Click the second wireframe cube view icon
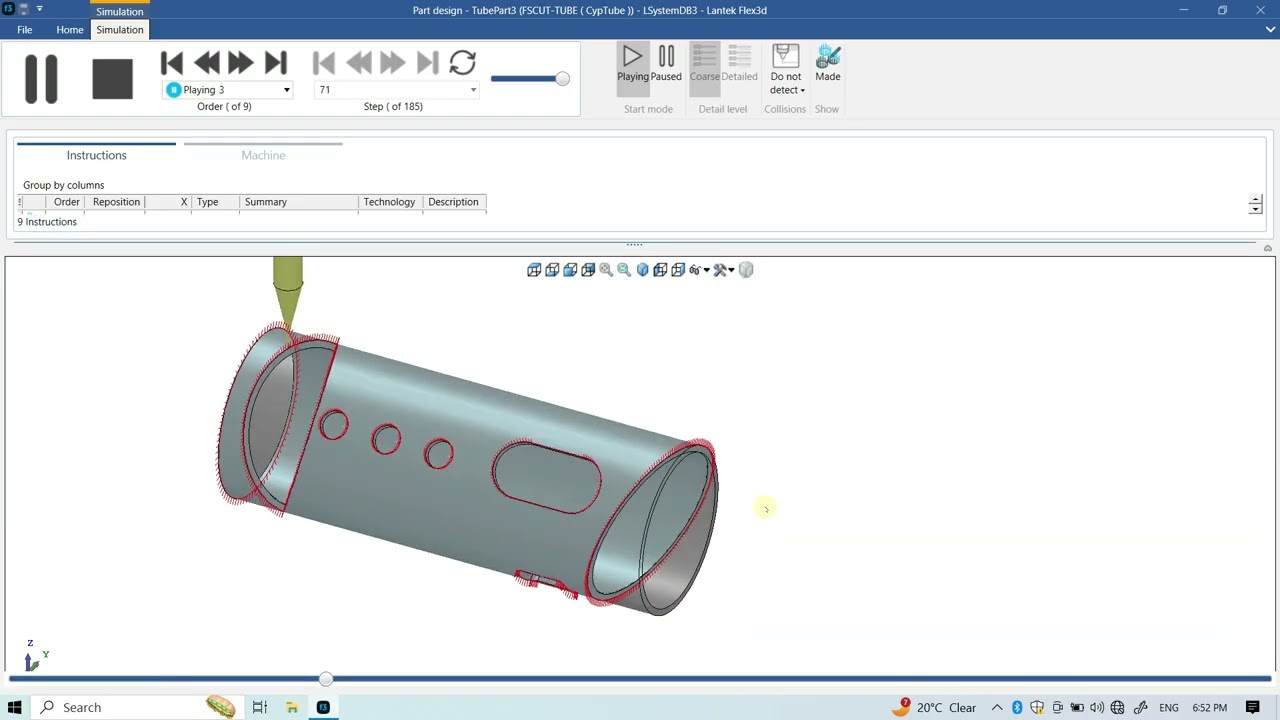 point(552,270)
